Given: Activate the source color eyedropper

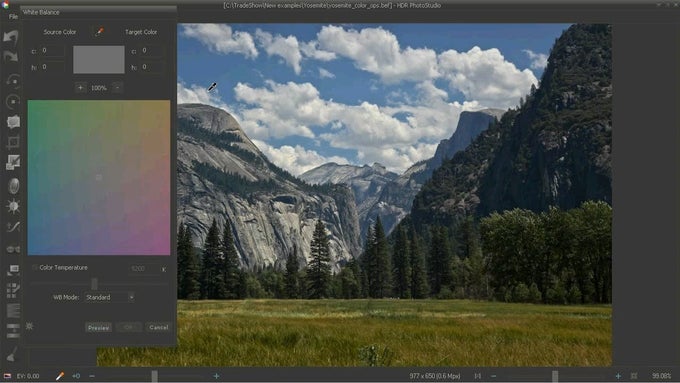Looking at the screenshot, I should tap(100, 31).
